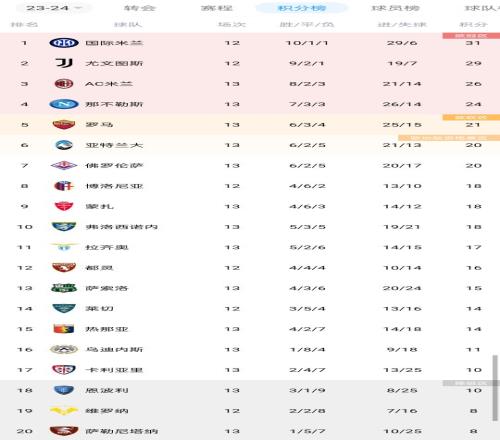Click the Inter Milan club logo
Screen dimensions: 500x440
pos(64,43)
